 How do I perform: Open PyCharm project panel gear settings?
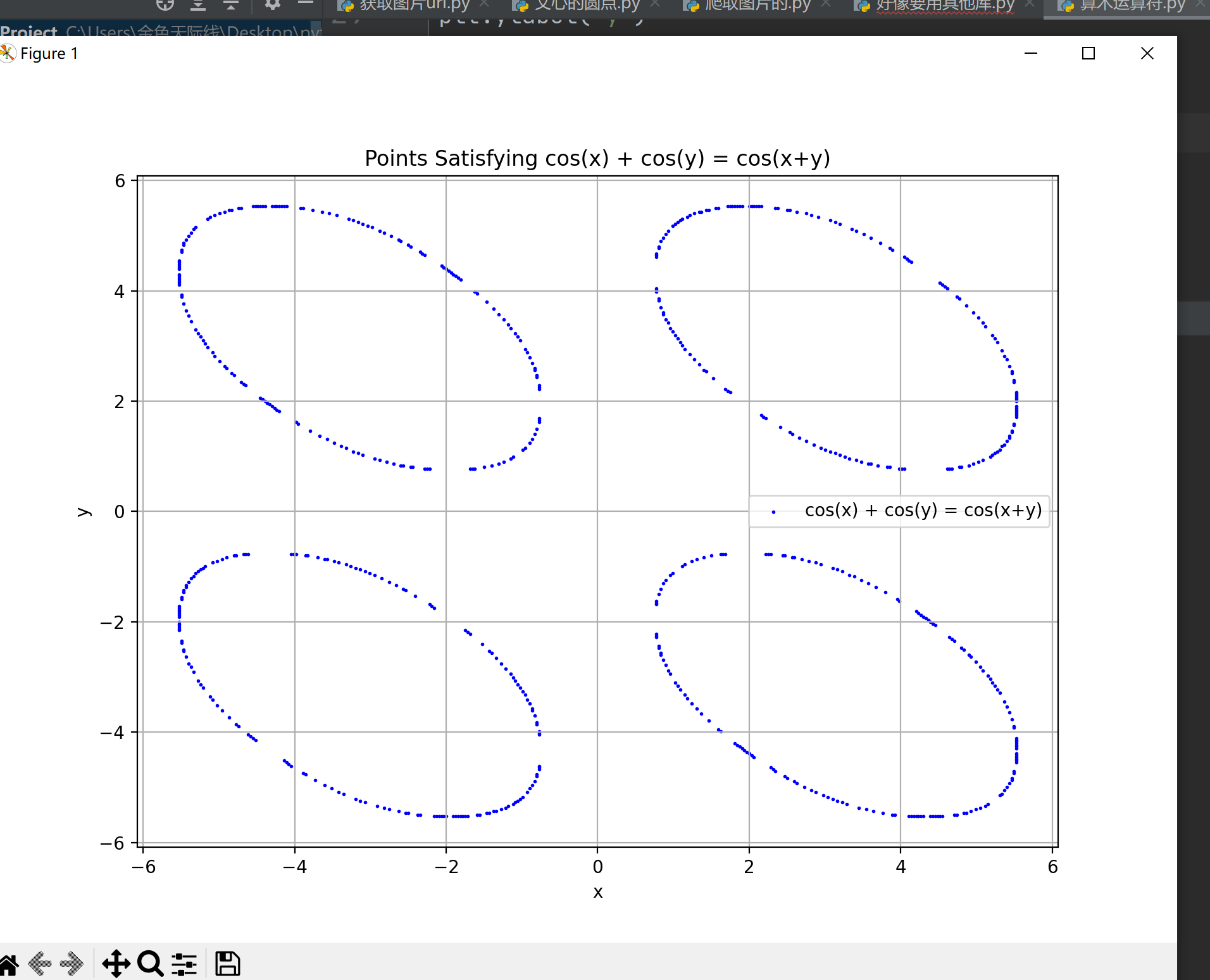(x=273, y=4)
